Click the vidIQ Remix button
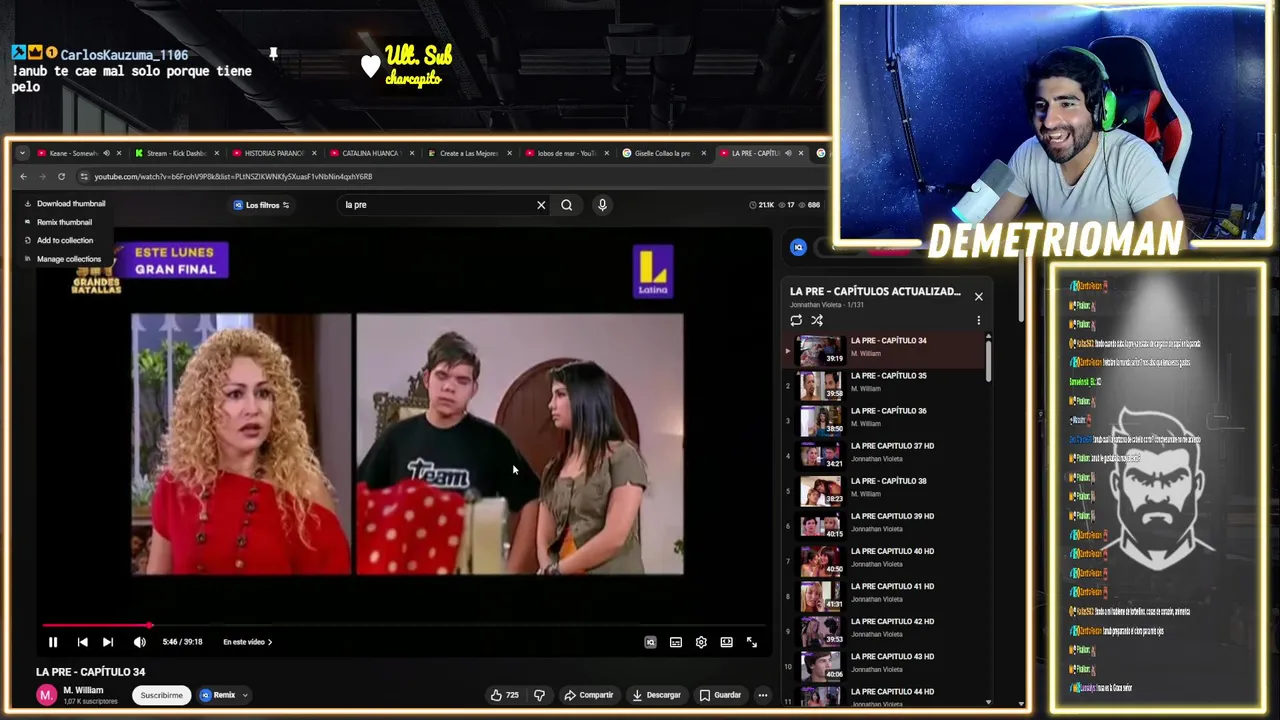The width and height of the screenshot is (1280, 720). pos(218,695)
